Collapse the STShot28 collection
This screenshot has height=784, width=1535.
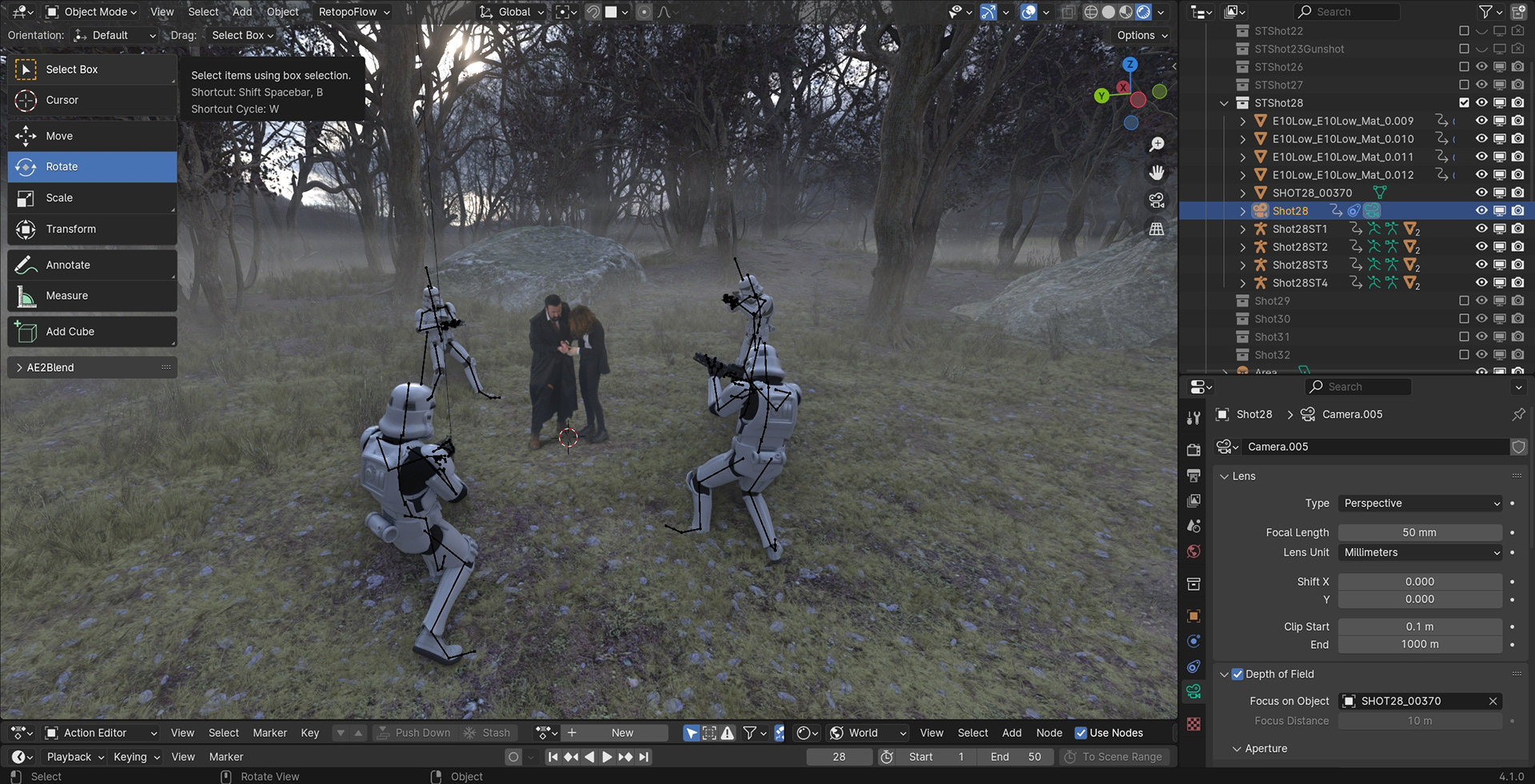pyautogui.click(x=1224, y=103)
